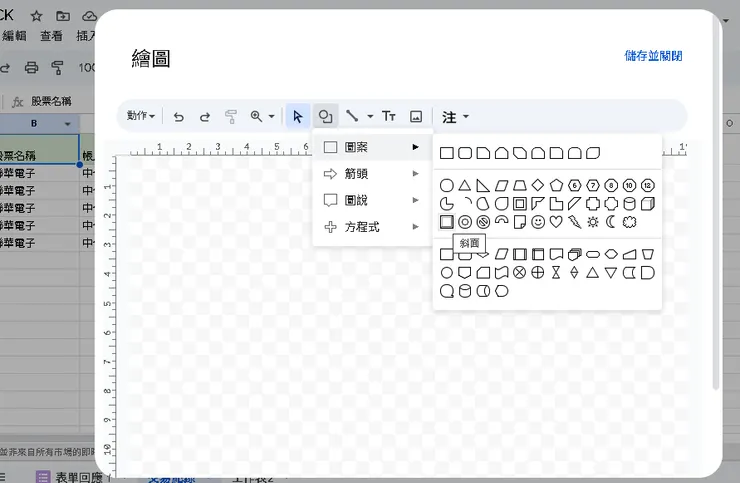Pick the flowchart terminator pill shape
740x483 pixels.
pyautogui.click(x=593, y=254)
